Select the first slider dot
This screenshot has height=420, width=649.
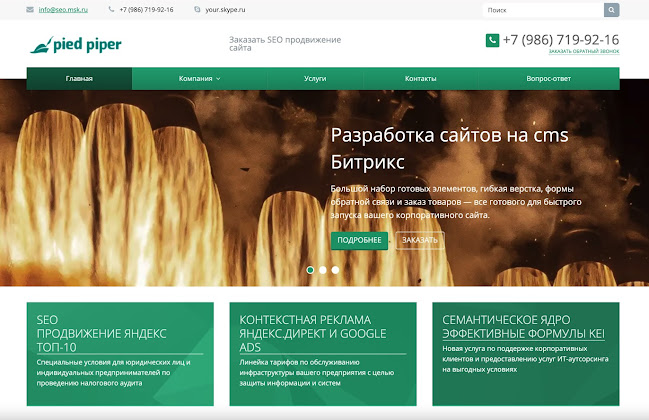(310, 270)
